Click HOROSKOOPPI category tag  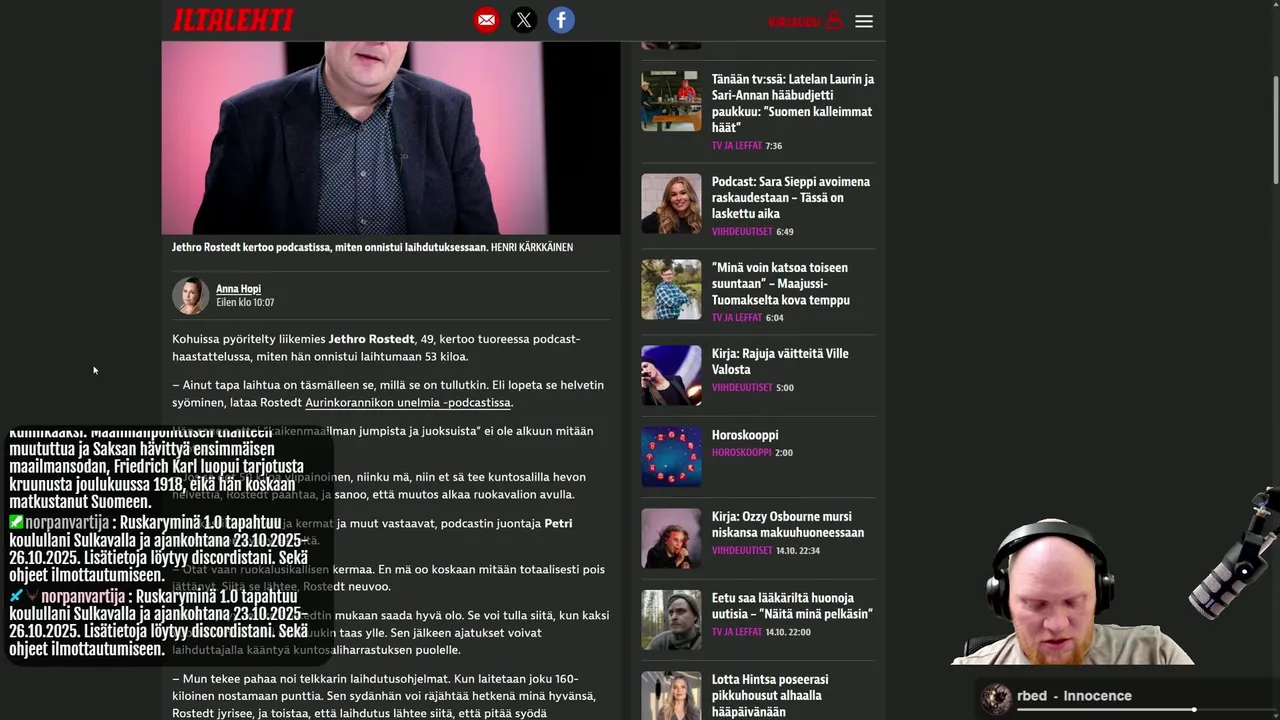(x=742, y=452)
